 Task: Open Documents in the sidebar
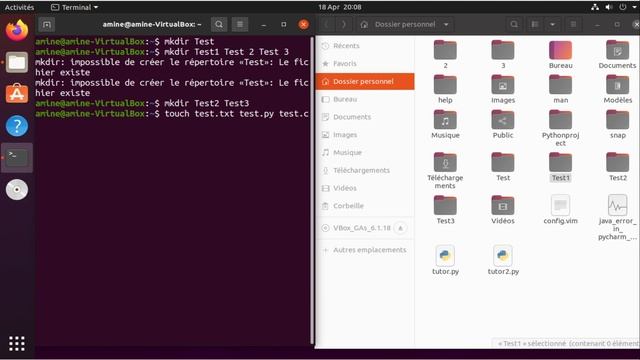365,117
